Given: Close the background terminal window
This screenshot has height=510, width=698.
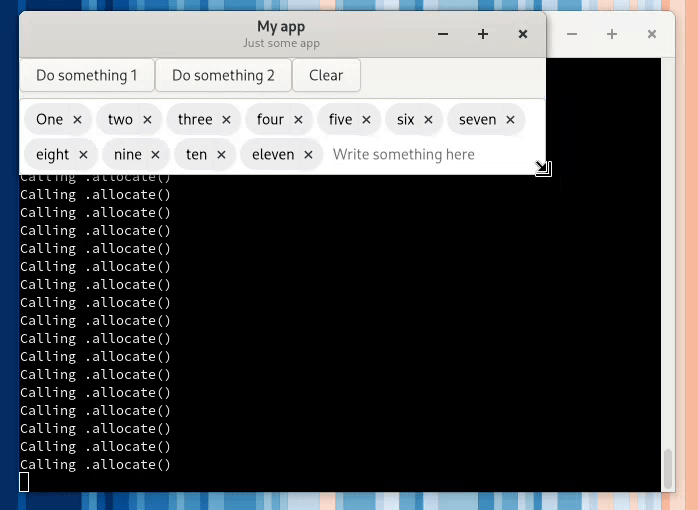Looking at the screenshot, I should pos(652,34).
